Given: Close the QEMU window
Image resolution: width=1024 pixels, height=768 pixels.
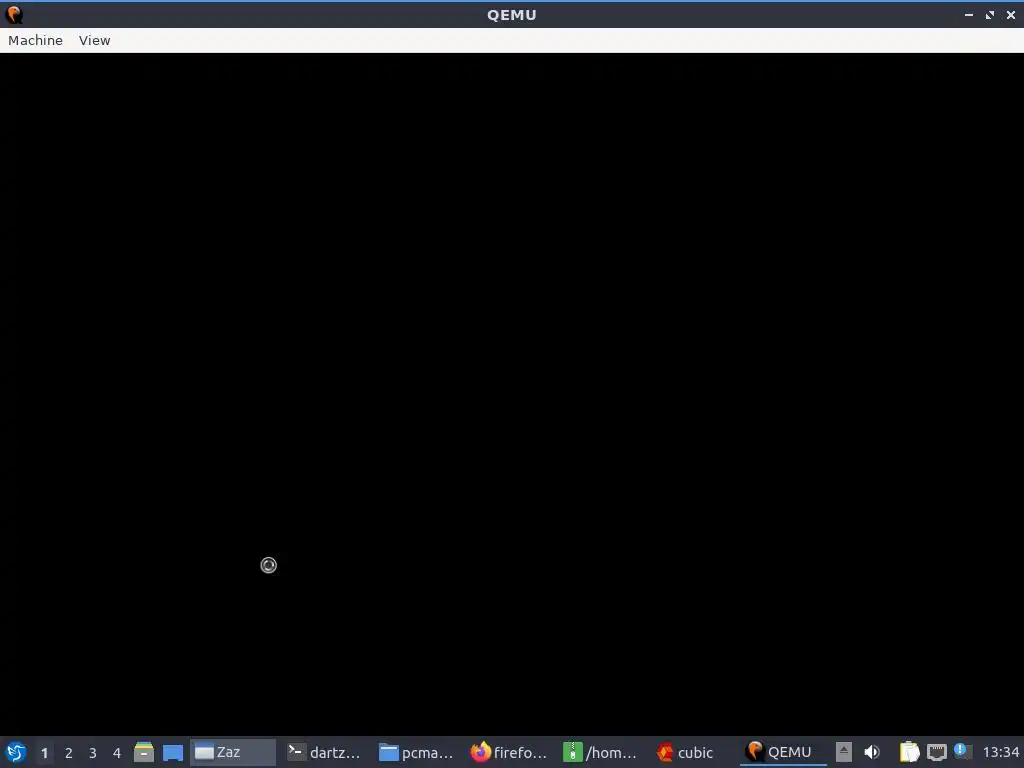Looking at the screenshot, I should pos(1011,14).
